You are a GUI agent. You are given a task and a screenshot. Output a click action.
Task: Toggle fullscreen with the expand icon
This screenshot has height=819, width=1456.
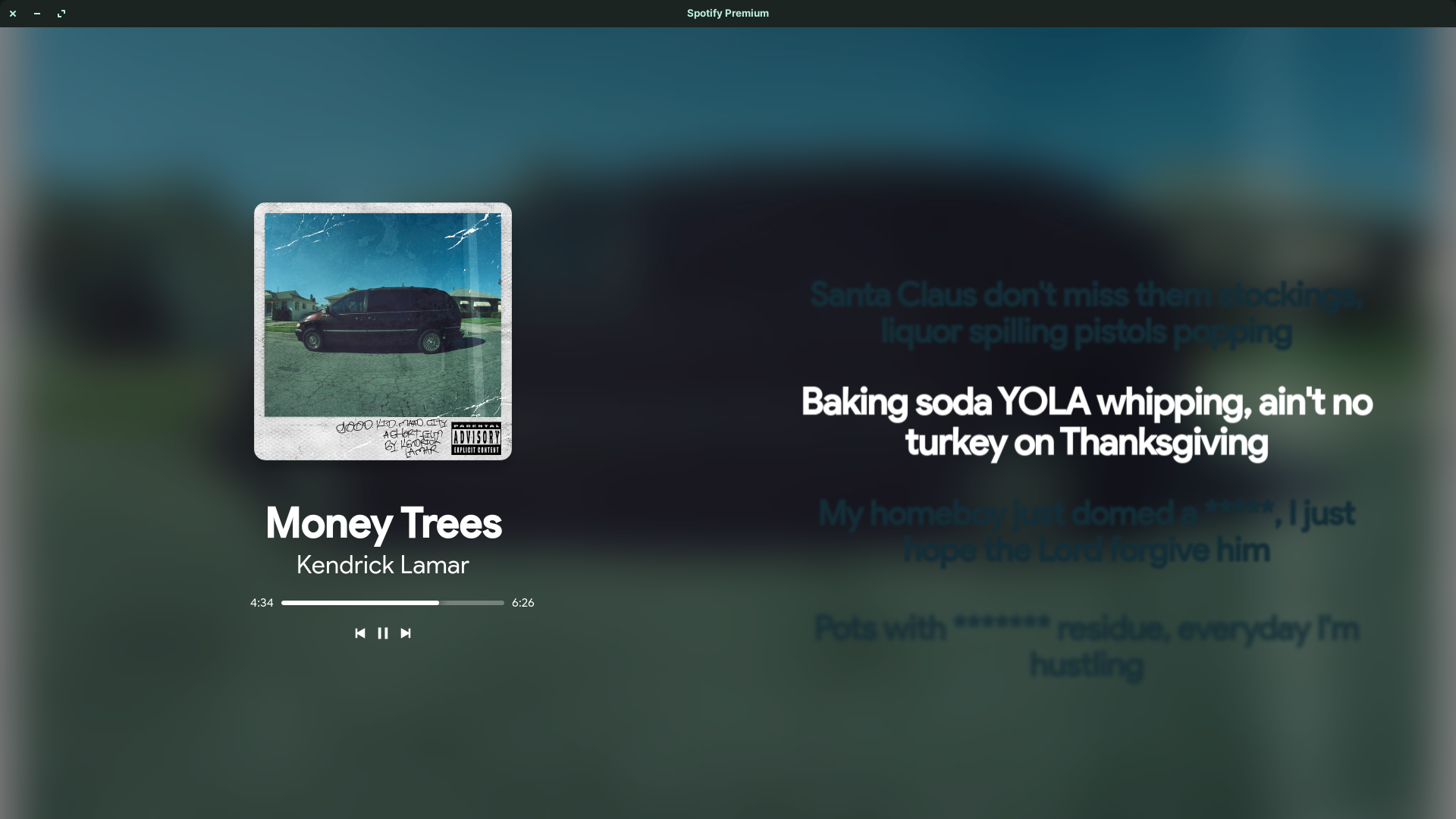click(x=61, y=14)
